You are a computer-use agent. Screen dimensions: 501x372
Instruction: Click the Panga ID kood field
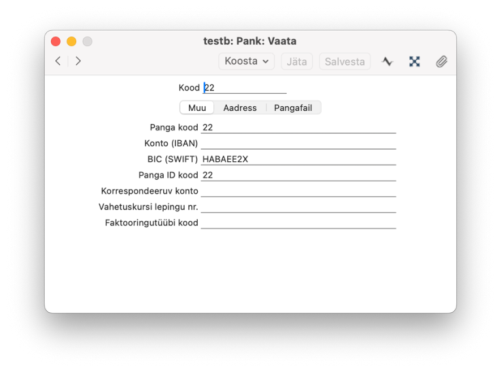point(298,175)
